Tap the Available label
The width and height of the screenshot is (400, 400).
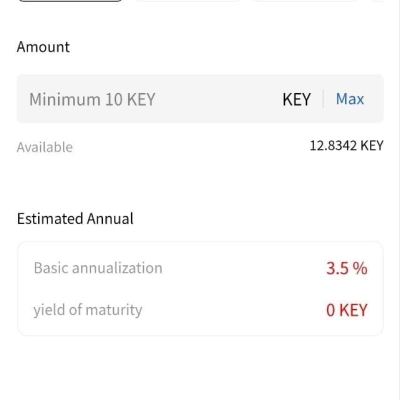click(45, 147)
